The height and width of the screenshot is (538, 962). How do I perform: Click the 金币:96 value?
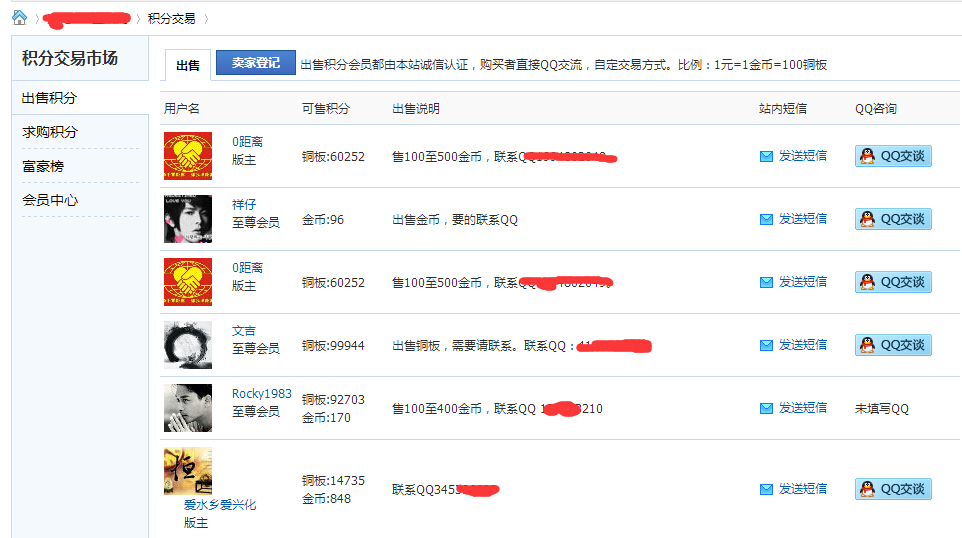(x=323, y=220)
